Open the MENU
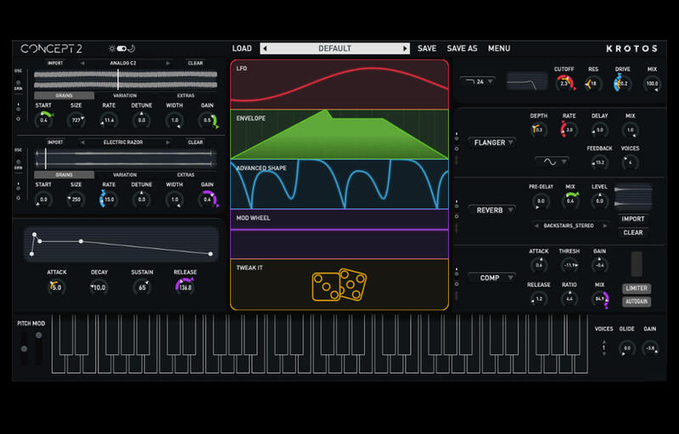Image resolution: width=679 pixels, height=434 pixels. (499, 49)
